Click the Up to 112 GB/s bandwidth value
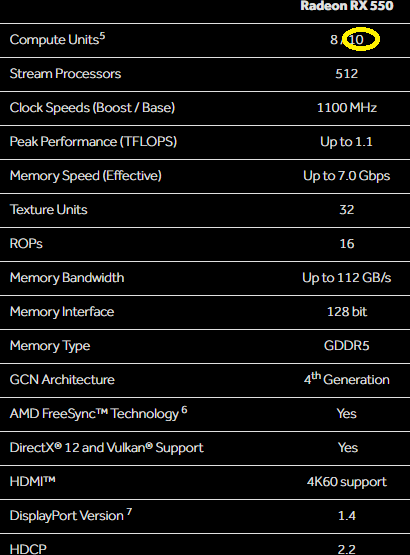 tap(347, 278)
